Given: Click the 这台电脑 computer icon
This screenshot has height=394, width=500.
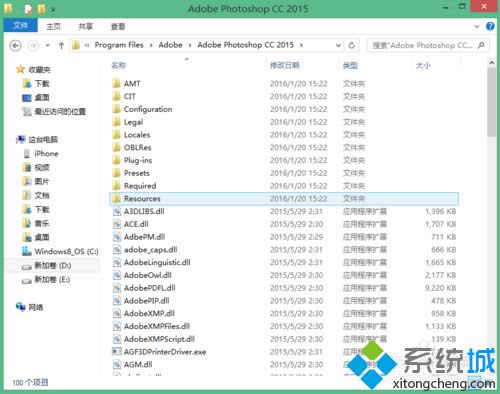Looking at the screenshot, I should [x=21, y=139].
